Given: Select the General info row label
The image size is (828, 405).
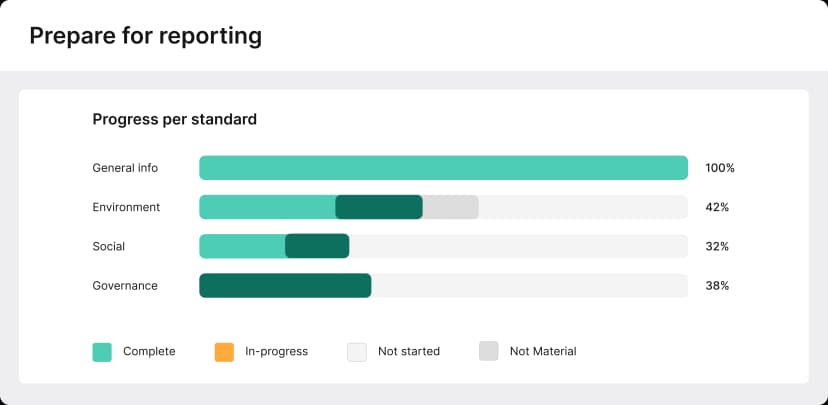Looking at the screenshot, I should [x=125, y=168].
